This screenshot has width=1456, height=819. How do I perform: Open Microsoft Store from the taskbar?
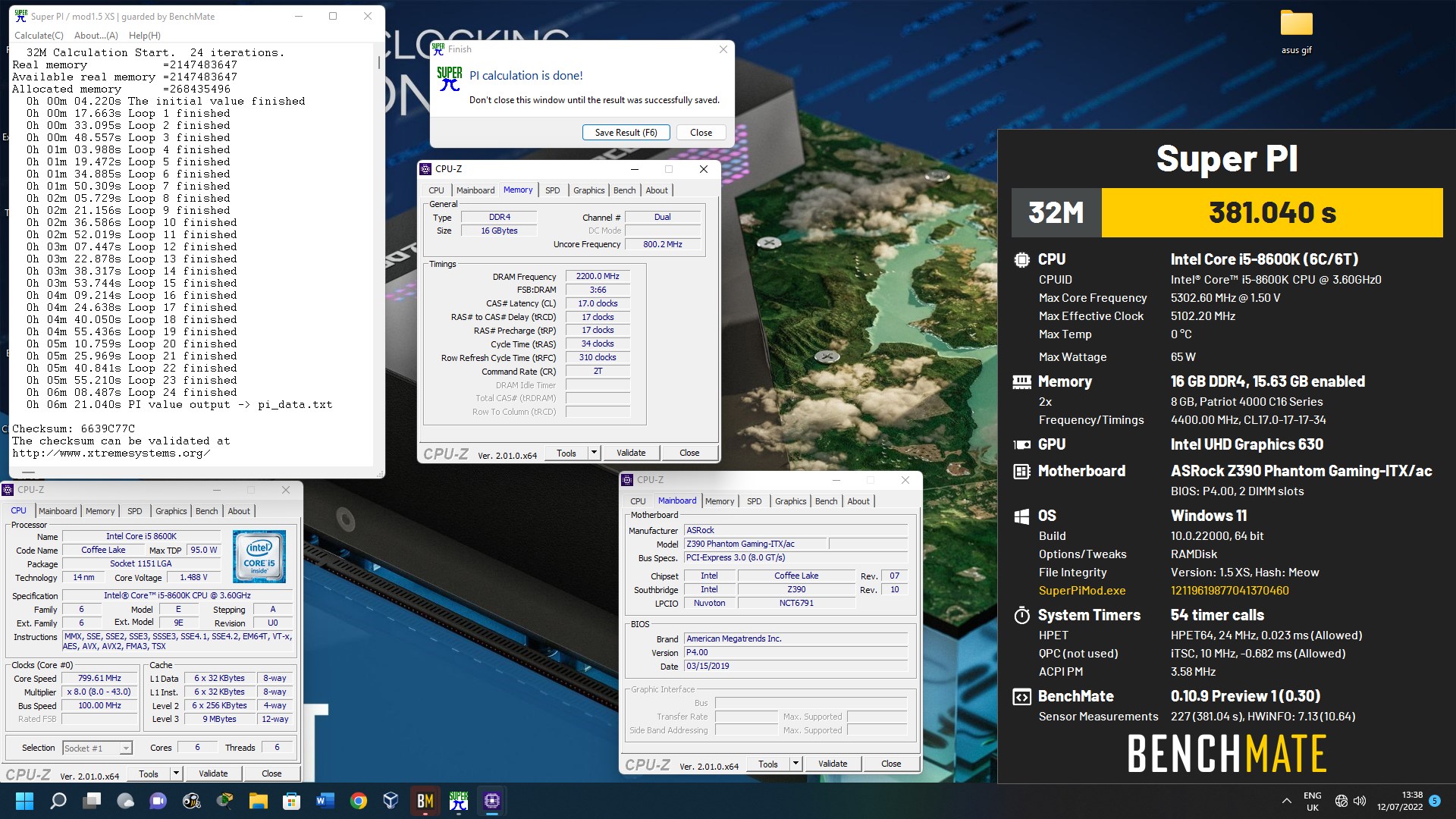click(x=292, y=801)
